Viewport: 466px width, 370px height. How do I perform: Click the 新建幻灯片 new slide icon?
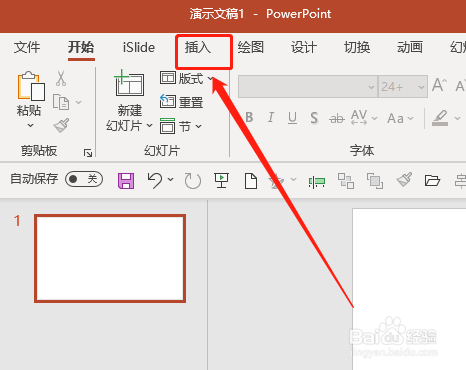pos(129,83)
